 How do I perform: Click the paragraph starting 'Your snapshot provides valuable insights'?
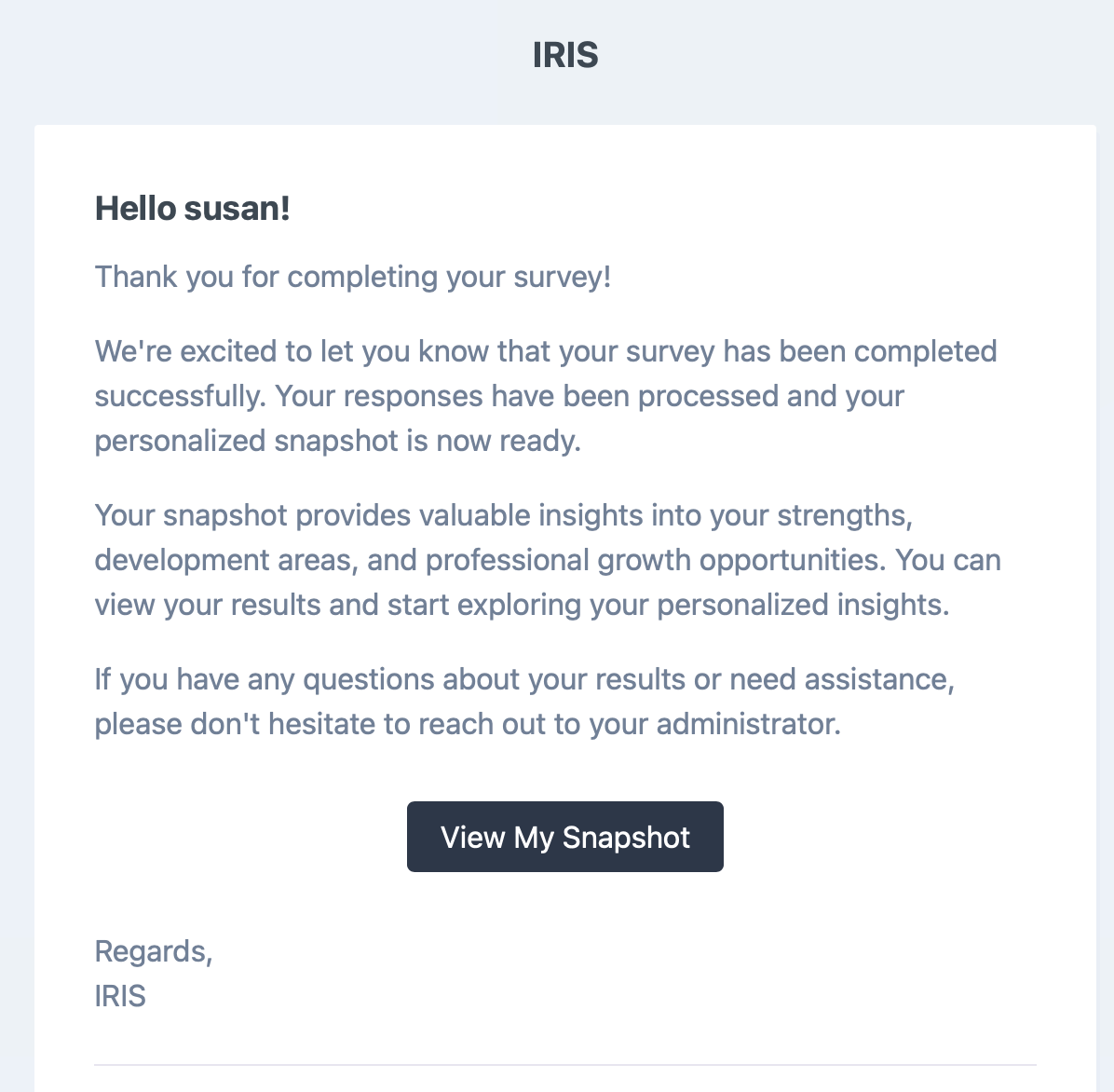click(548, 560)
